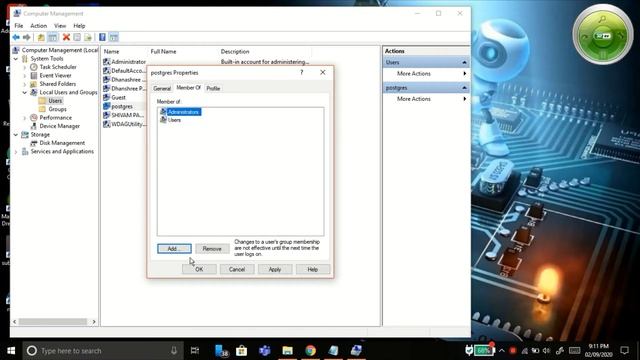The width and height of the screenshot is (640, 360).
Task: Click the red Delete X toolbar icon
Action: coord(66,38)
